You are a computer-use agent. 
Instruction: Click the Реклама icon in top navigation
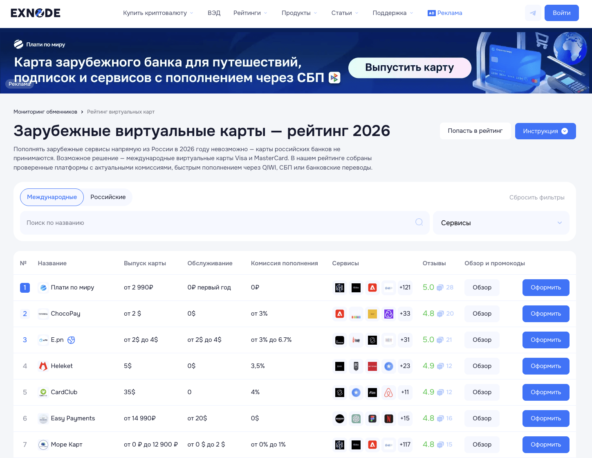click(x=431, y=13)
